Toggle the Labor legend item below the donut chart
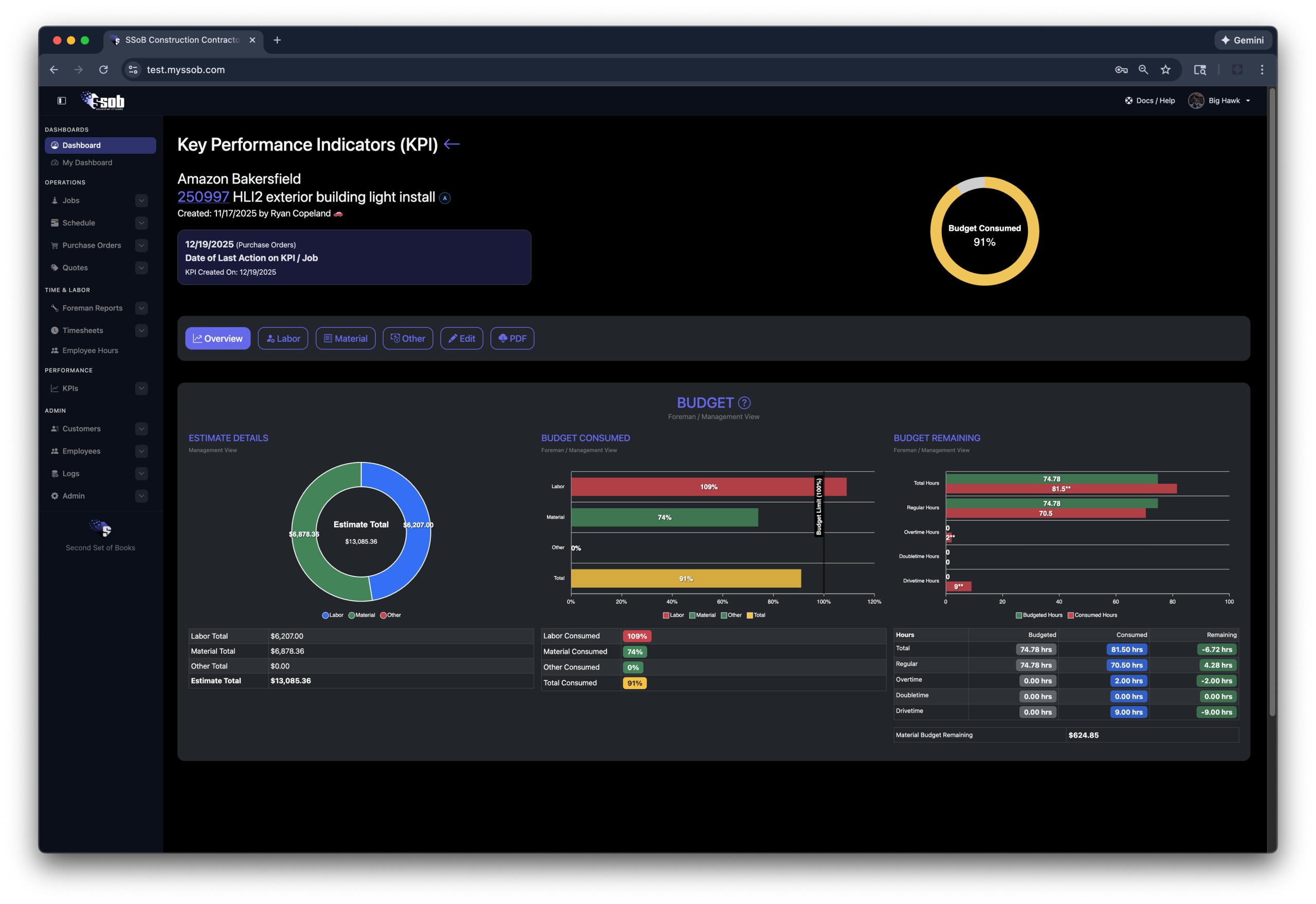The image size is (1316, 904). (333, 615)
